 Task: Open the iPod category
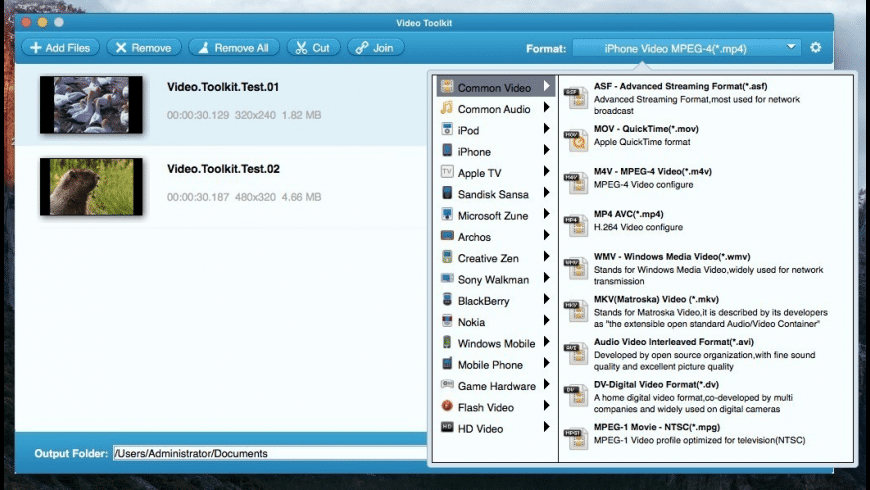[x=495, y=130]
